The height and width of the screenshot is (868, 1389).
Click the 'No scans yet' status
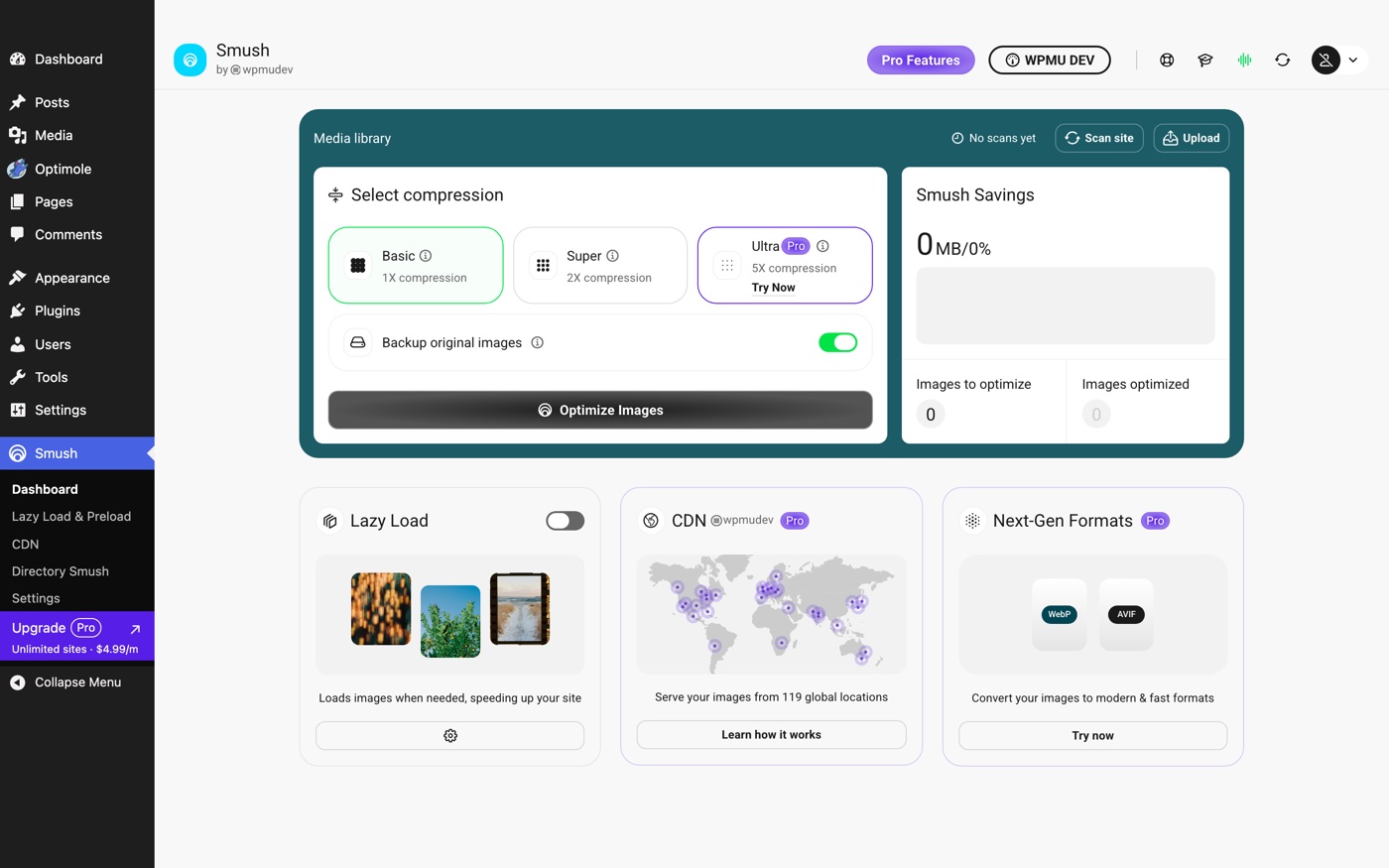coord(993,138)
